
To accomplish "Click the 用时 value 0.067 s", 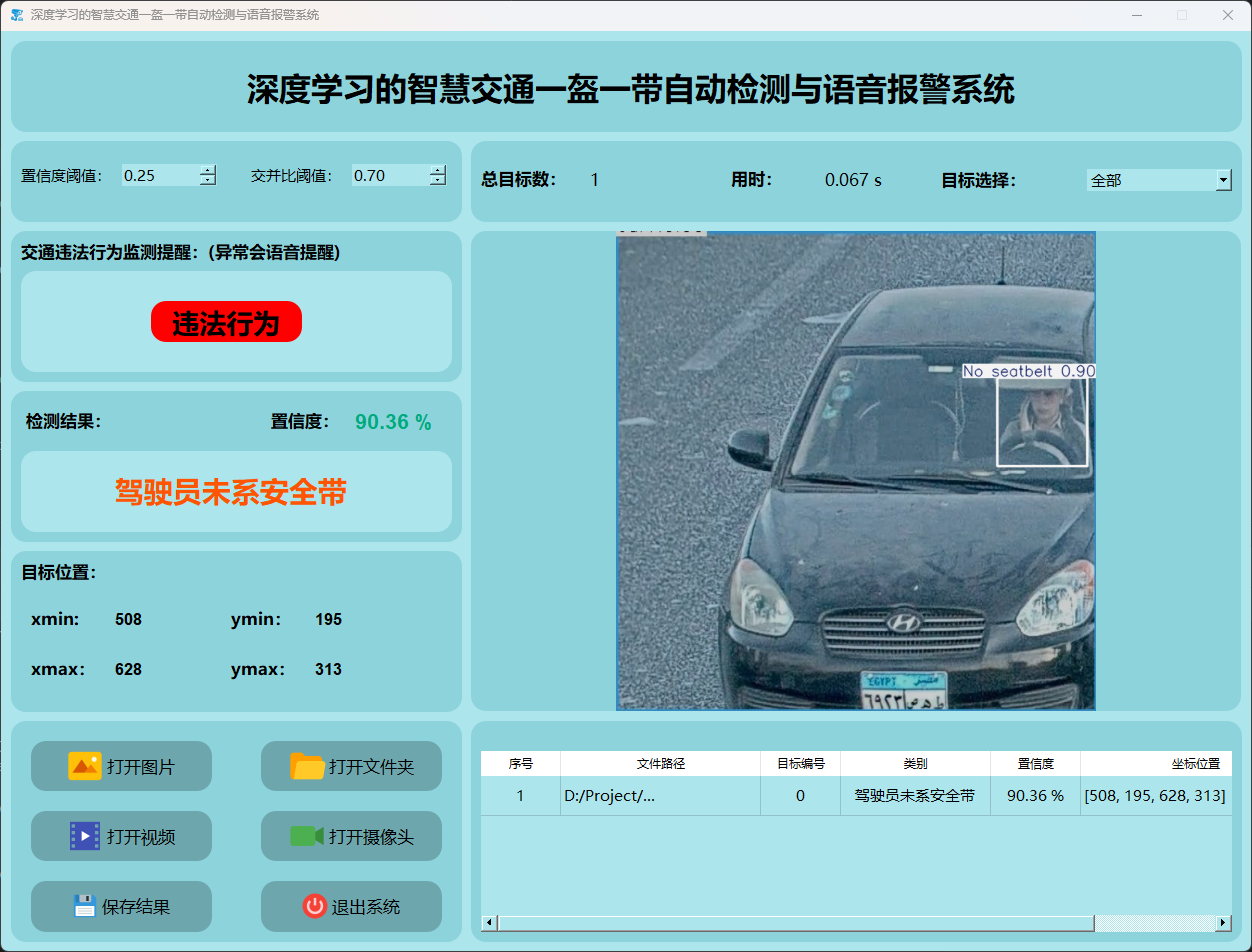I will (853, 180).
